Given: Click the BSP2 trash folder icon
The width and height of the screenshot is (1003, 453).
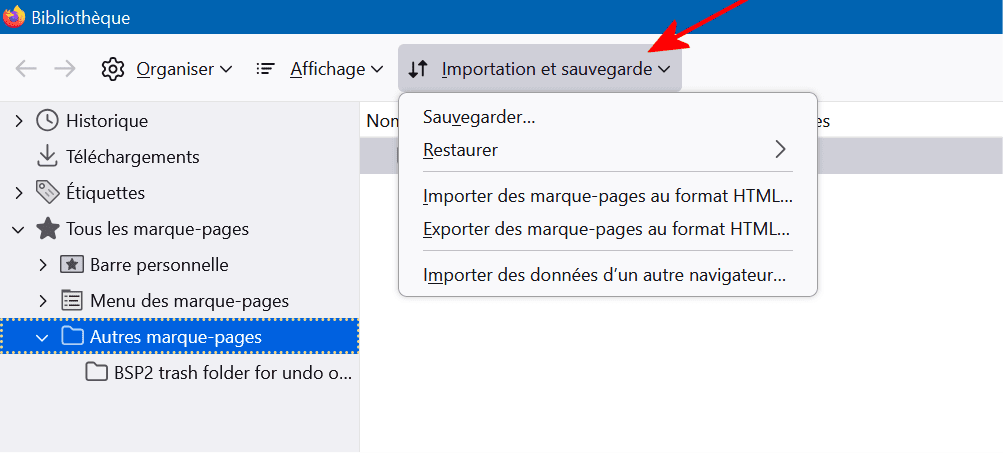Looking at the screenshot, I should 97,372.
